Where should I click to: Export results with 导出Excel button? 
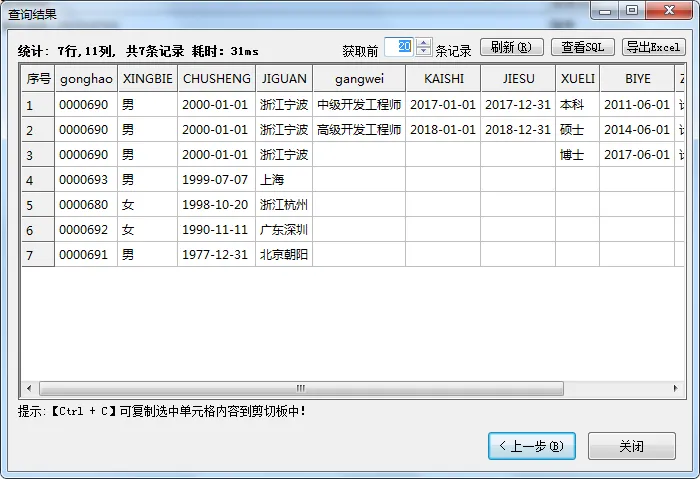coord(654,47)
